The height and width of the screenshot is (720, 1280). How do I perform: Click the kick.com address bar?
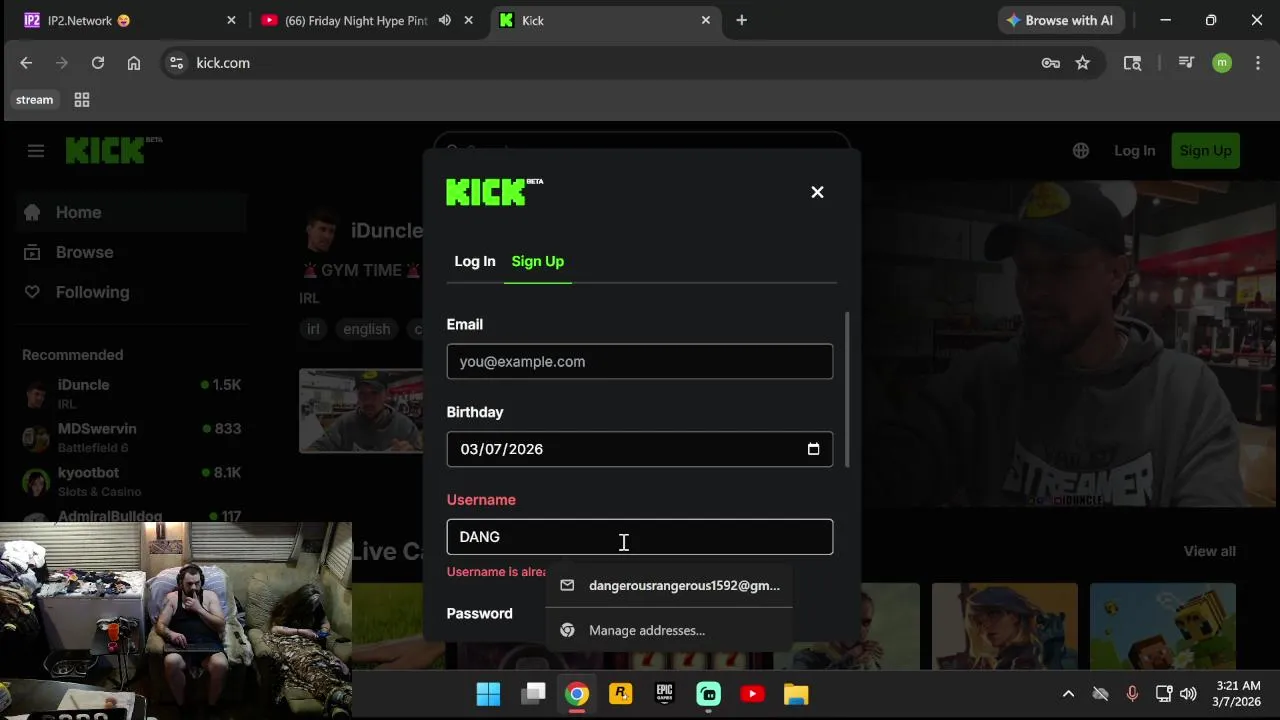pos(600,63)
